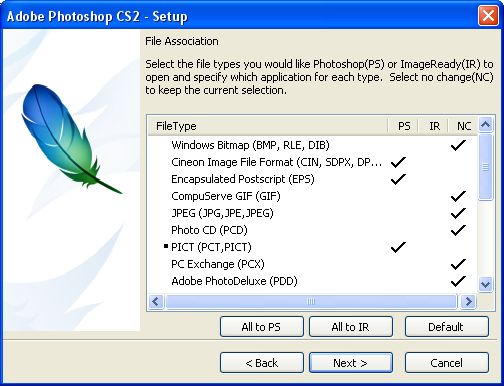Click the All to PS button

click(x=262, y=327)
